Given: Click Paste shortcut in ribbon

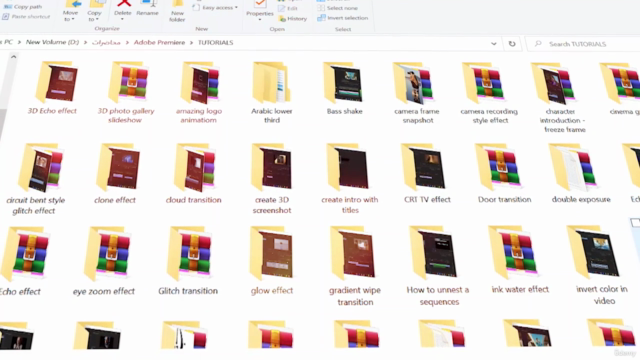Looking at the screenshot, I should coord(26,17).
